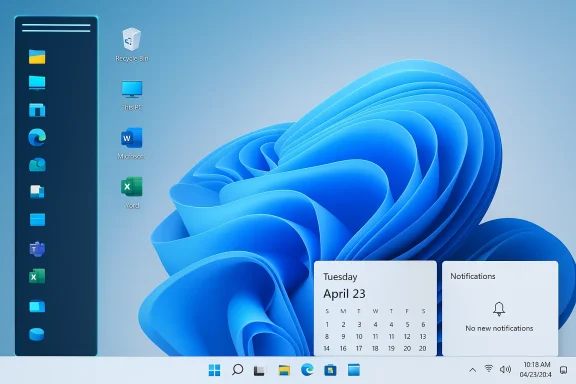Select the Recycle Bin desktop icon
The image size is (576, 384).
(132, 39)
